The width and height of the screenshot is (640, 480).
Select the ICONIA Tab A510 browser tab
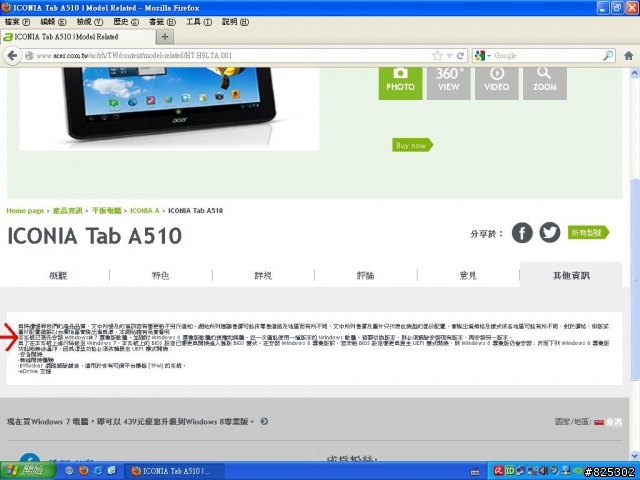[x=78, y=37]
